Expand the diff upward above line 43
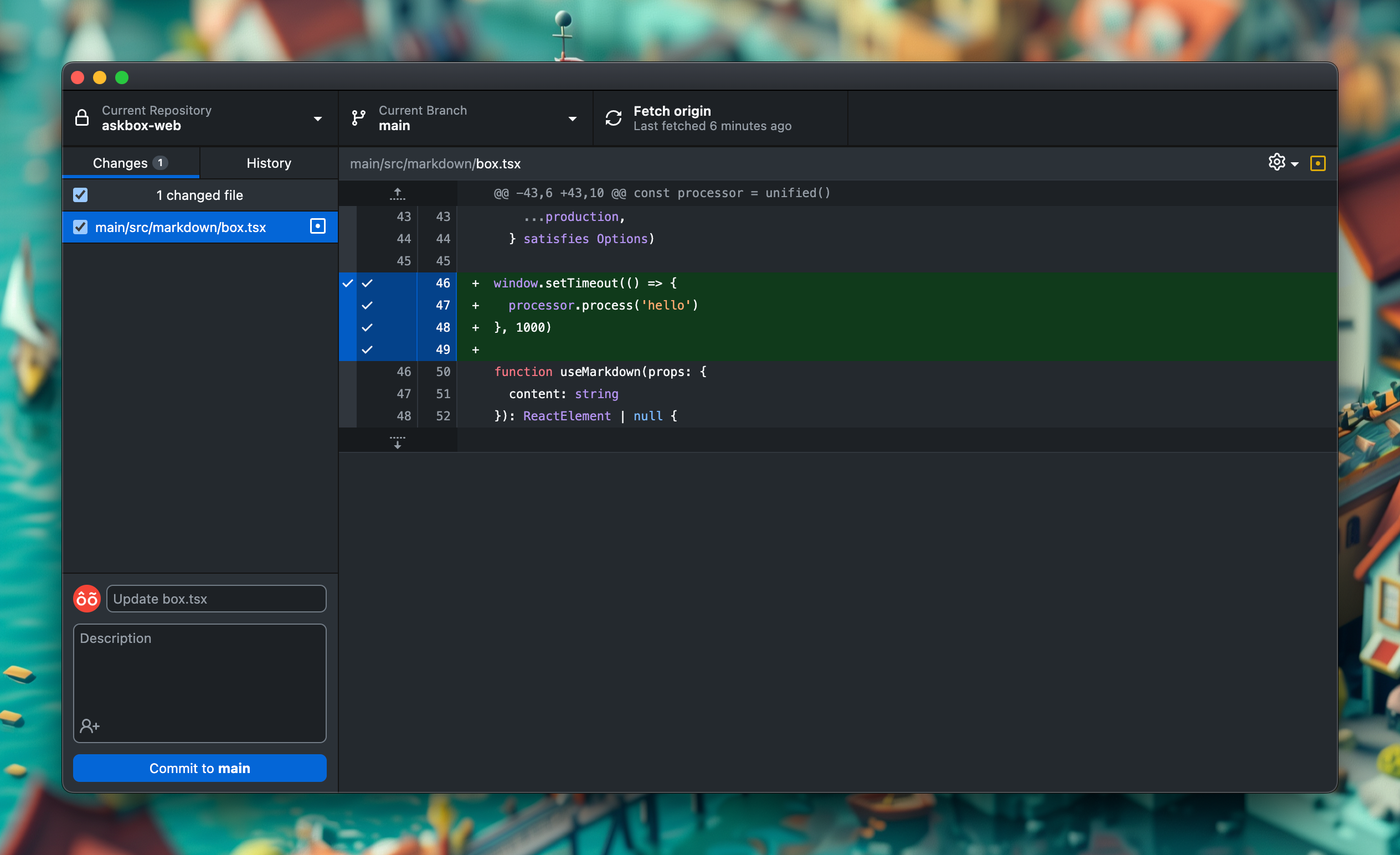 398,194
